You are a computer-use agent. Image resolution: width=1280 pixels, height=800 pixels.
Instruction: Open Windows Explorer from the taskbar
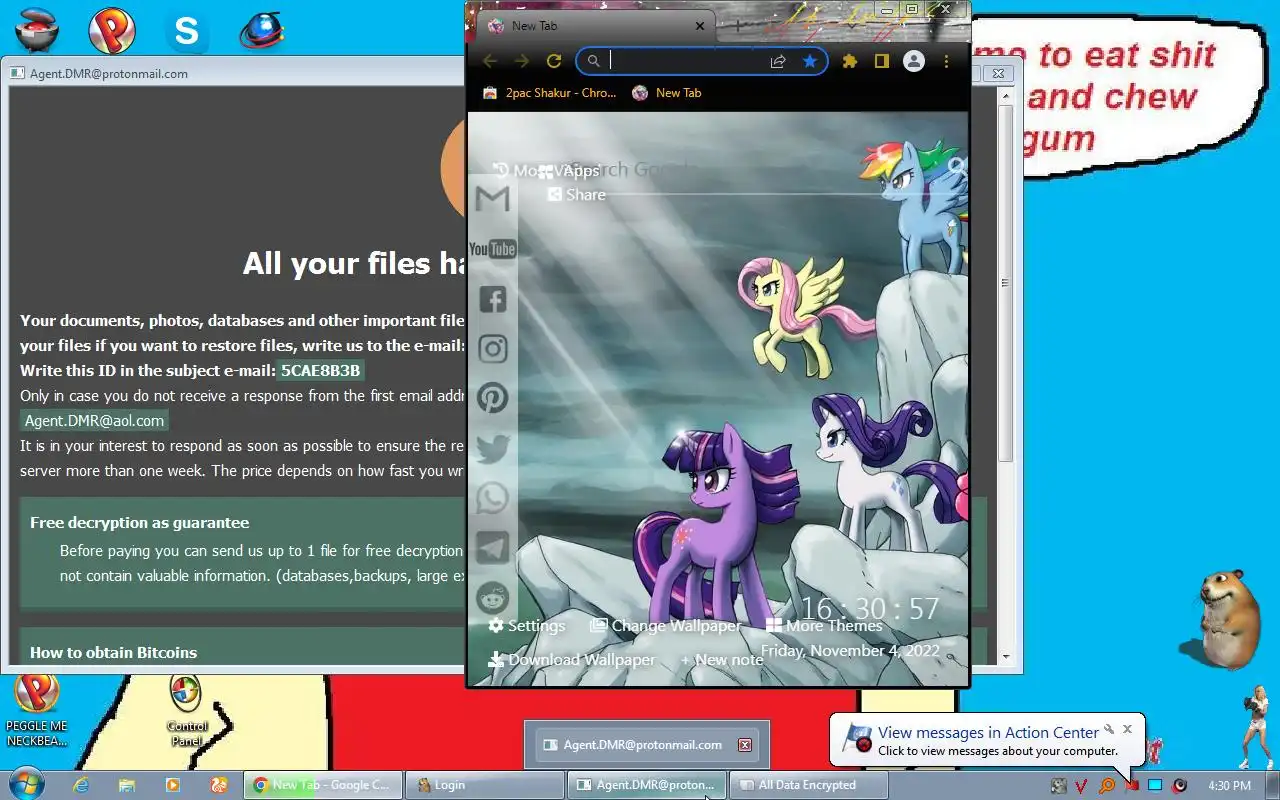[127, 785]
